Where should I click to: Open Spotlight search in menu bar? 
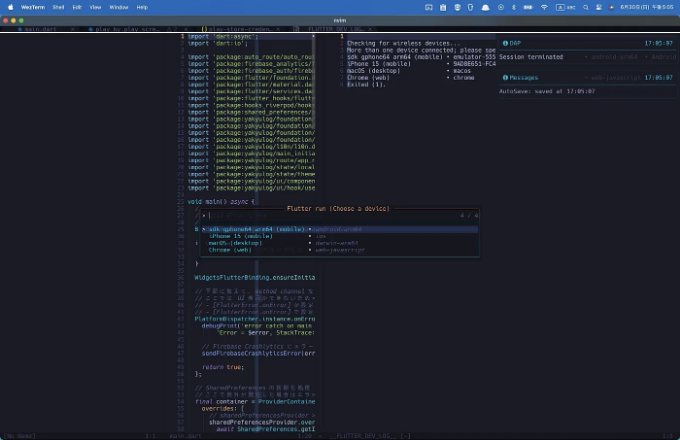click(585, 7)
